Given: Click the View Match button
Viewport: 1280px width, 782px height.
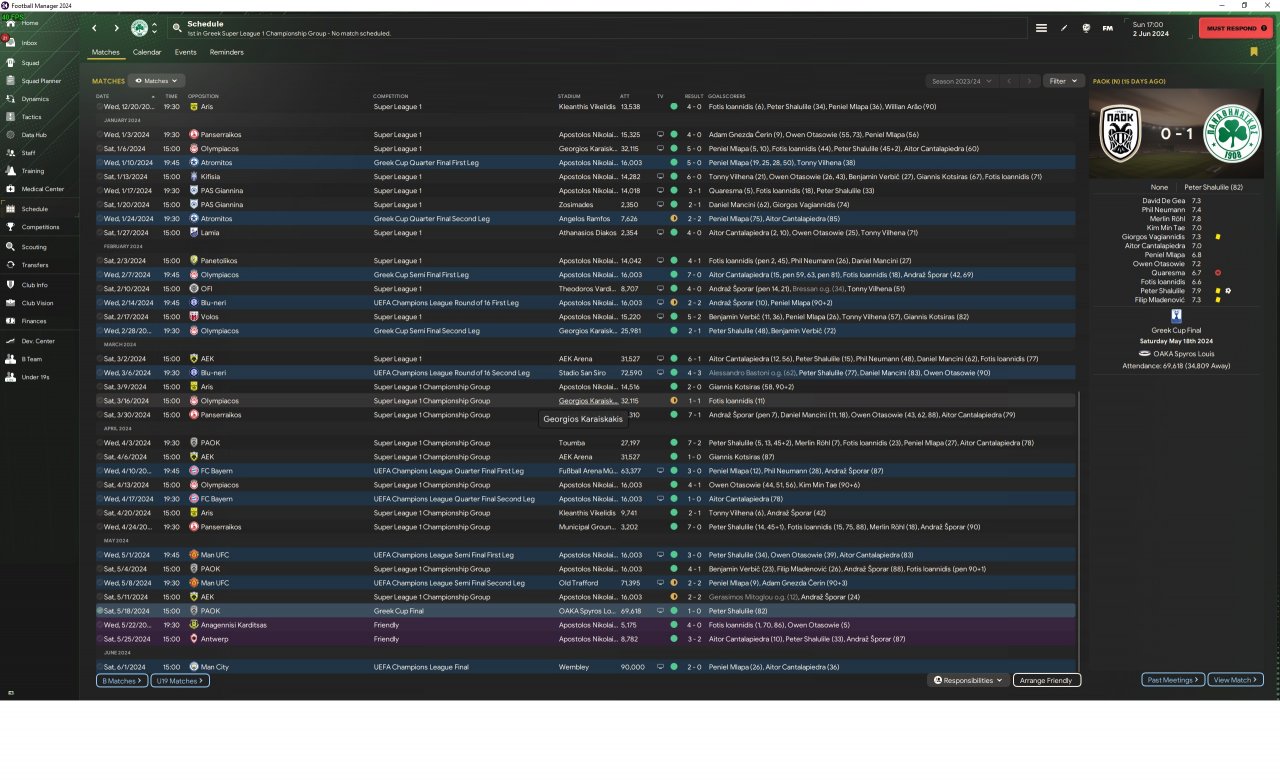Looking at the screenshot, I should (x=1236, y=680).
